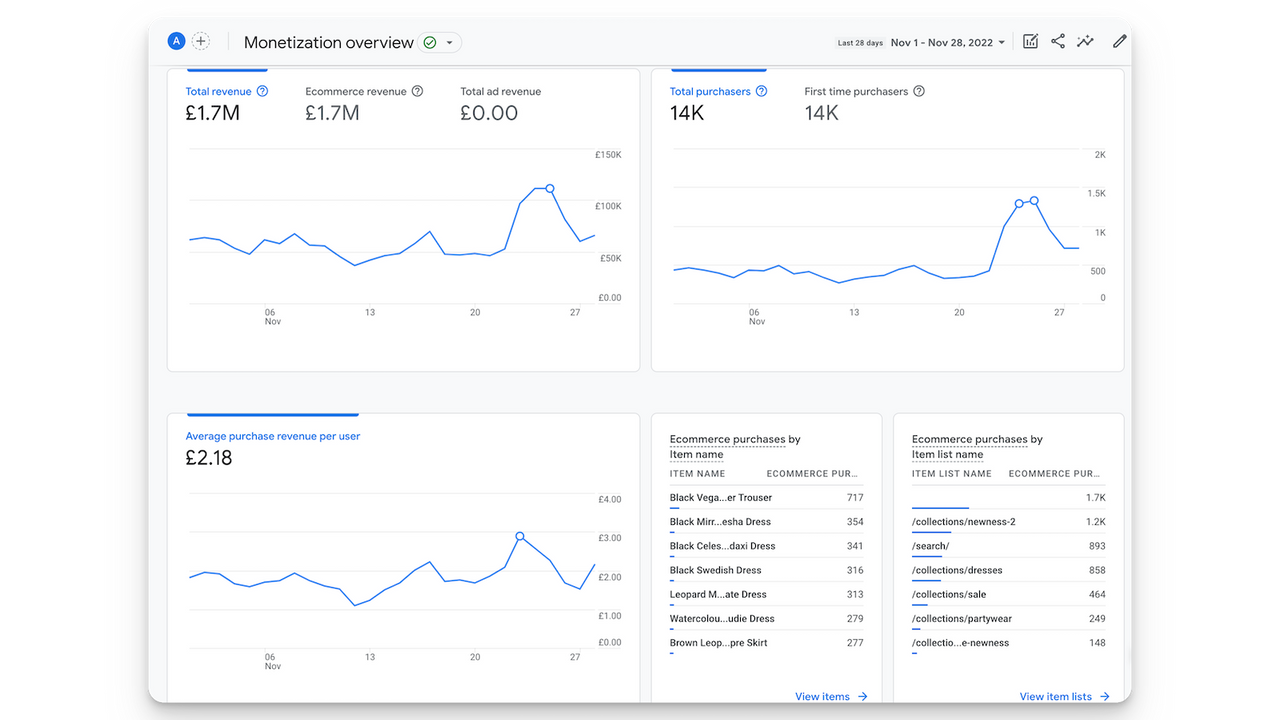Select the Total ad revenue metric tab

pyautogui.click(x=500, y=92)
